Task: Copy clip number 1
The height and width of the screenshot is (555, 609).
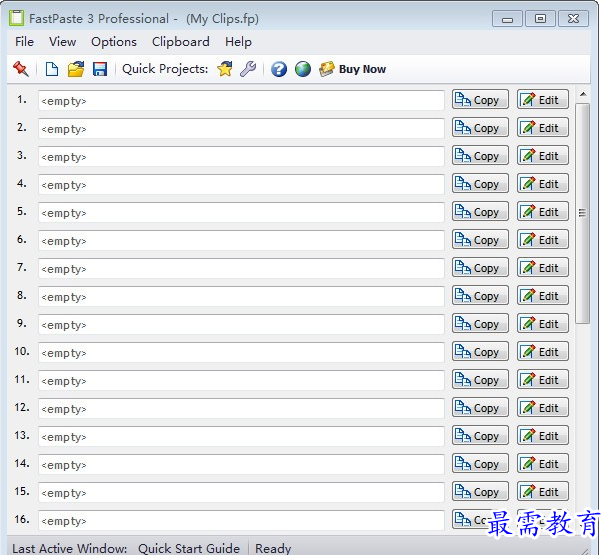Action: point(480,99)
